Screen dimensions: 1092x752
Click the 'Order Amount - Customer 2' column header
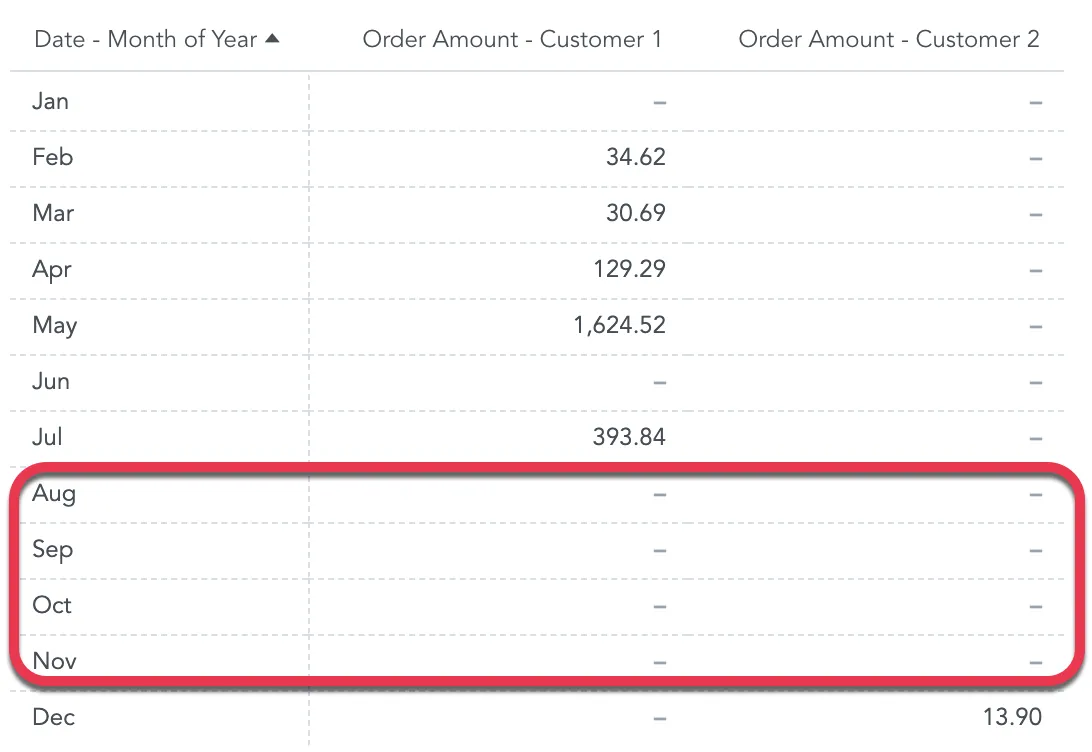coord(890,39)
